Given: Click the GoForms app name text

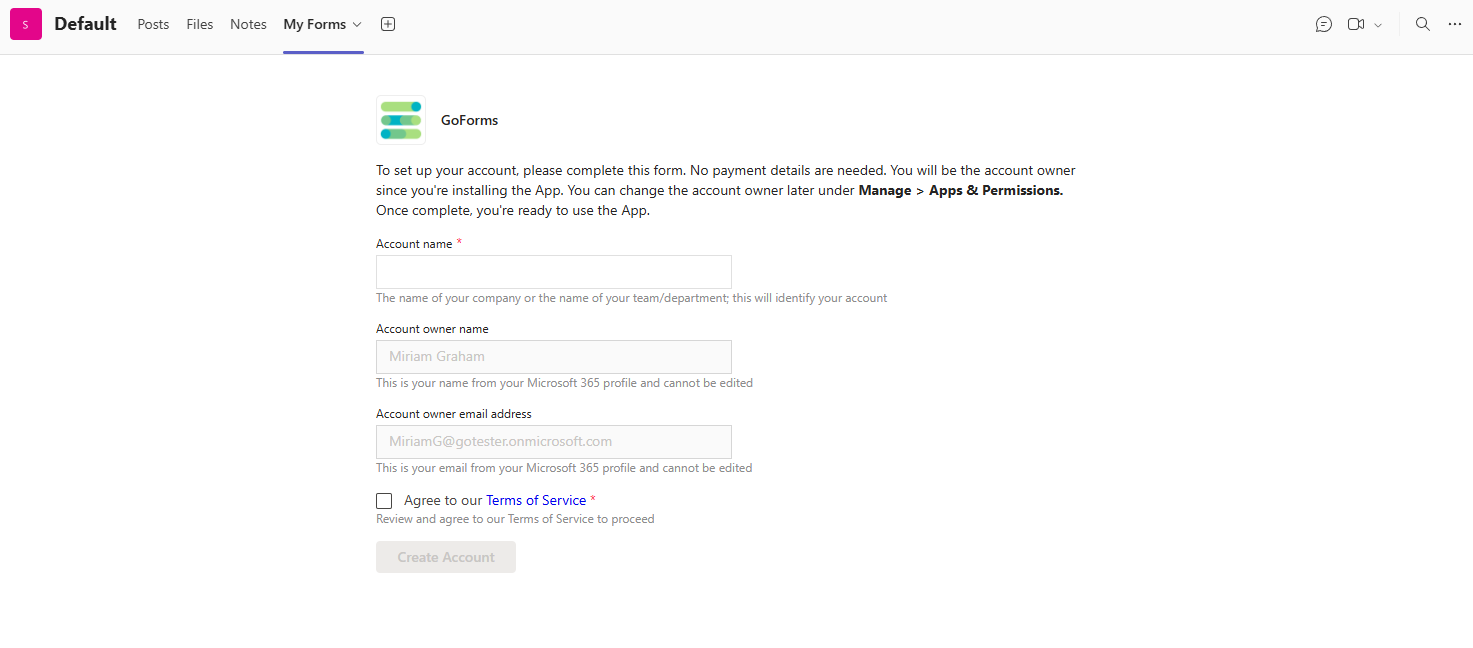Looking at the screenshot, I should (469, 120).
